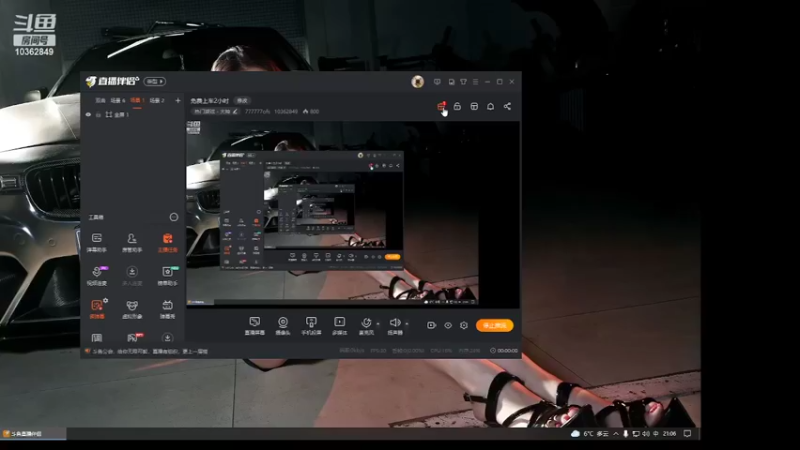Open the 多人连麦 multi-person co-stream tool

(132, 276)
